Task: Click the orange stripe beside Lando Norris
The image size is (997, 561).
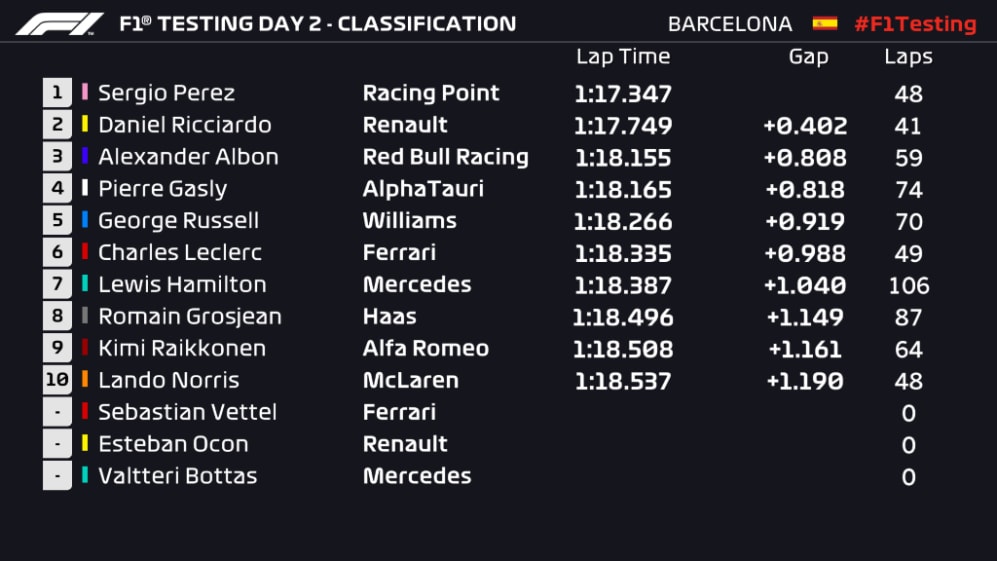Action: pyautogui.click(x=85, y=380)
